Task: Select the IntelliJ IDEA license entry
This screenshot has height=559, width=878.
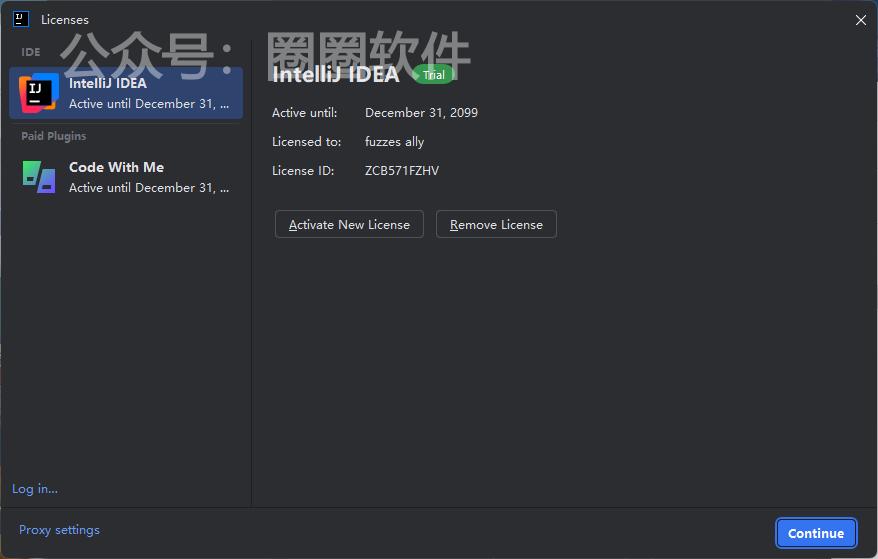Action: 126,93
